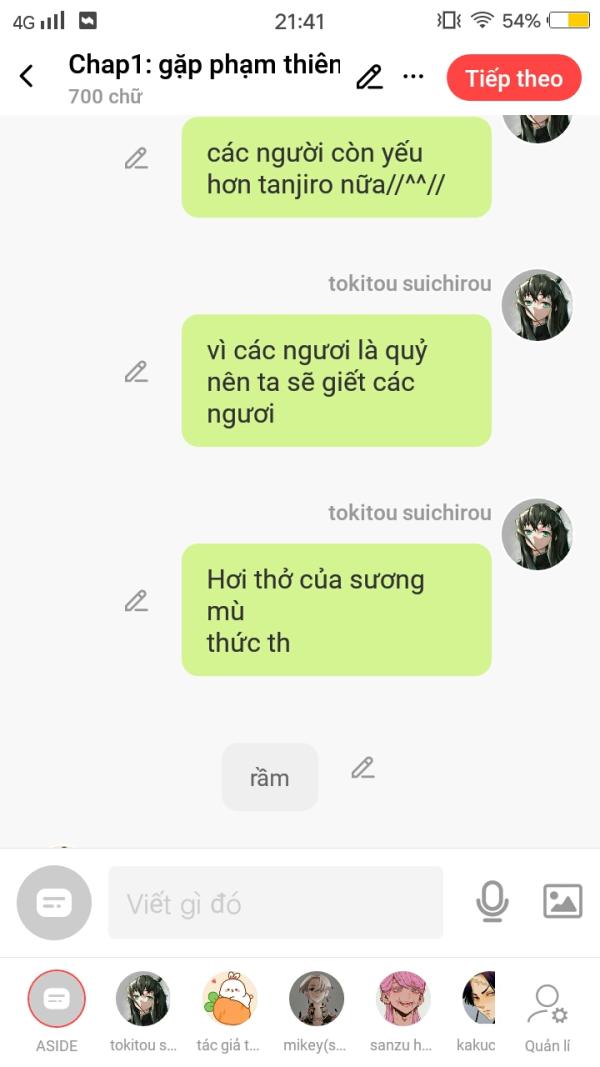Focus the 'Viết gì đó' text field
The image size is (600, 1067).
coord(276,903)
